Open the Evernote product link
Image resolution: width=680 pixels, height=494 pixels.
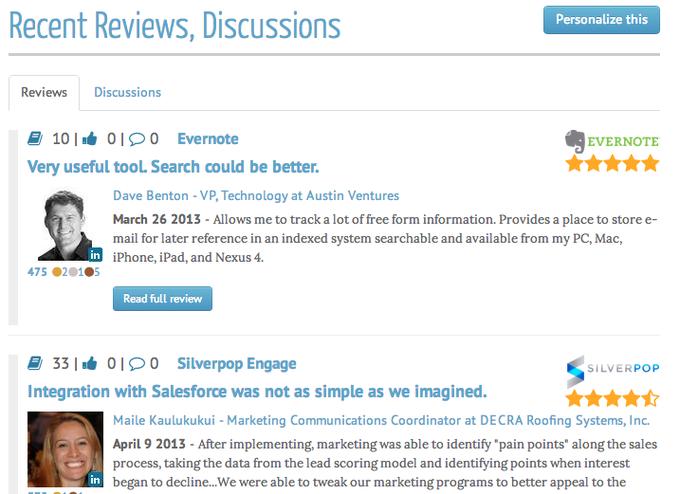[208, 139]
